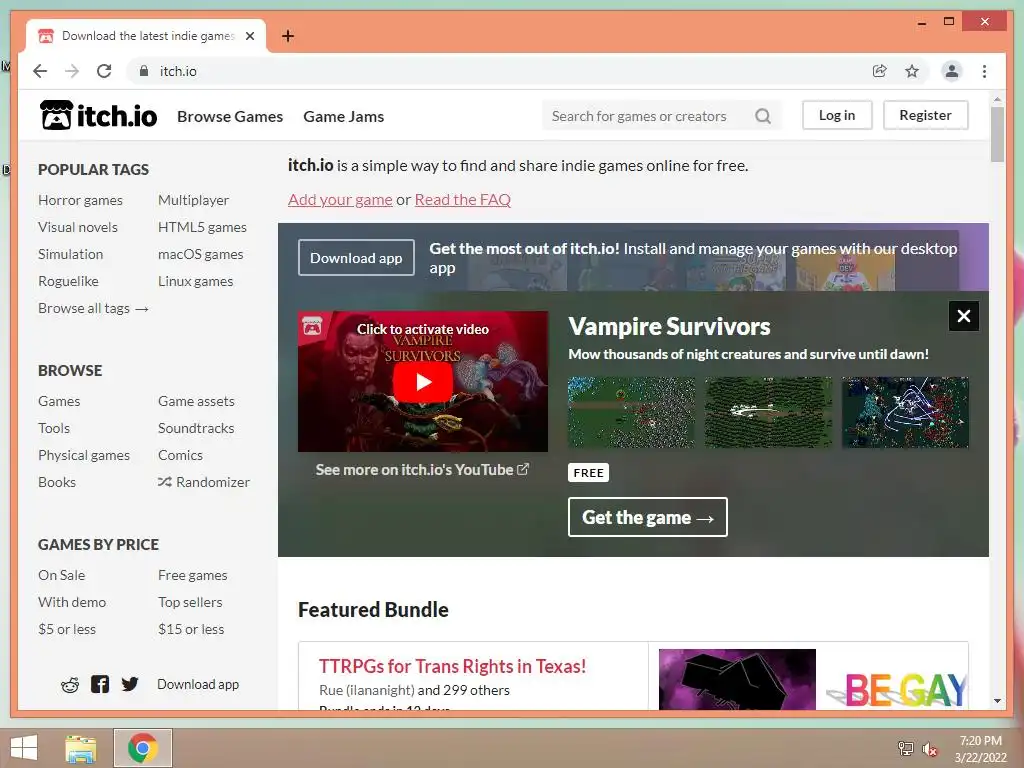Open Vampire Survivors title link
The height and width of the screenshot is (768, 1024).
pos(669,327)
